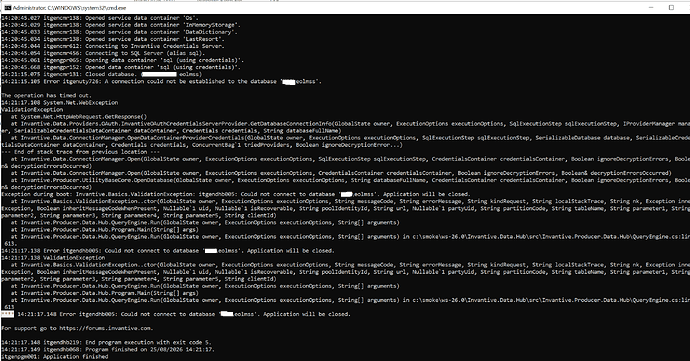Click the Administrator cmd.exe title bar text

click(x=70, y=8)
